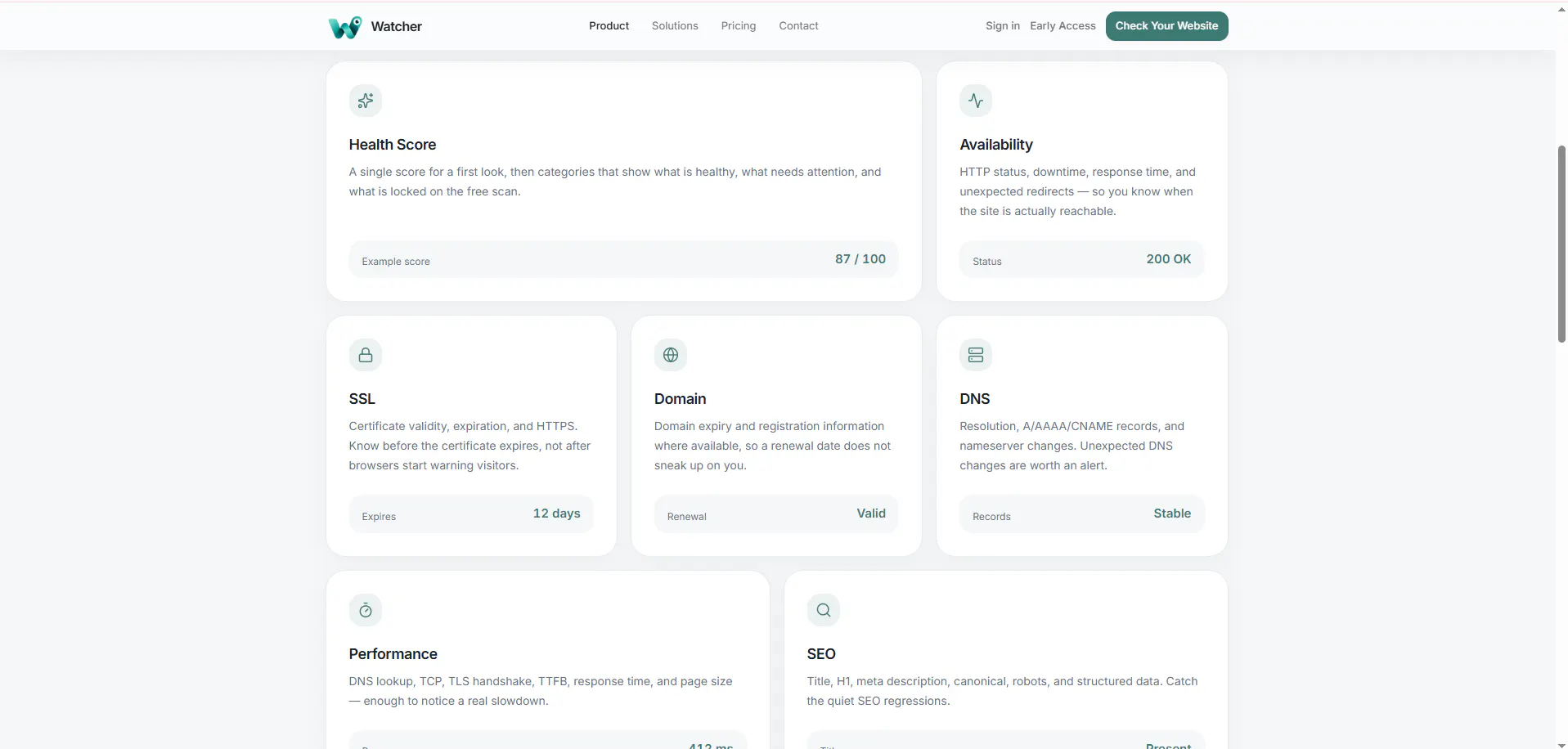Viewport: 1568px width, 749px height.
Task: Click the Availability heading
Action: [x=996, y=145]
